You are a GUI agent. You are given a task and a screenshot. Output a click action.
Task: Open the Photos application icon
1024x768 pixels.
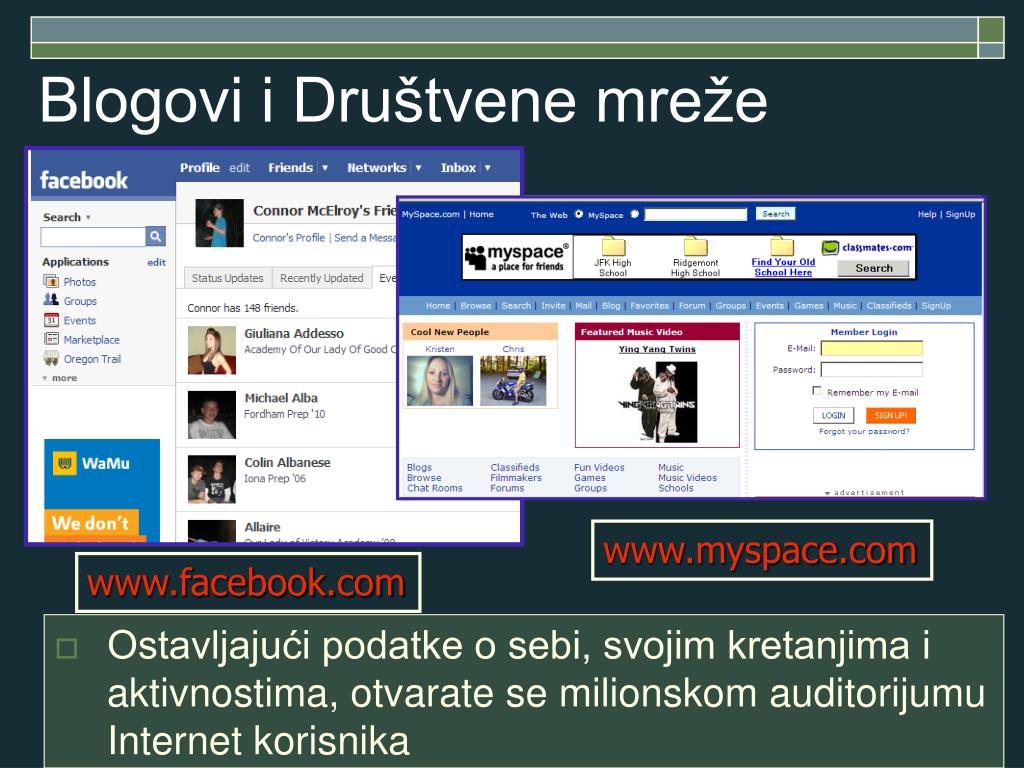coord(51,281)
